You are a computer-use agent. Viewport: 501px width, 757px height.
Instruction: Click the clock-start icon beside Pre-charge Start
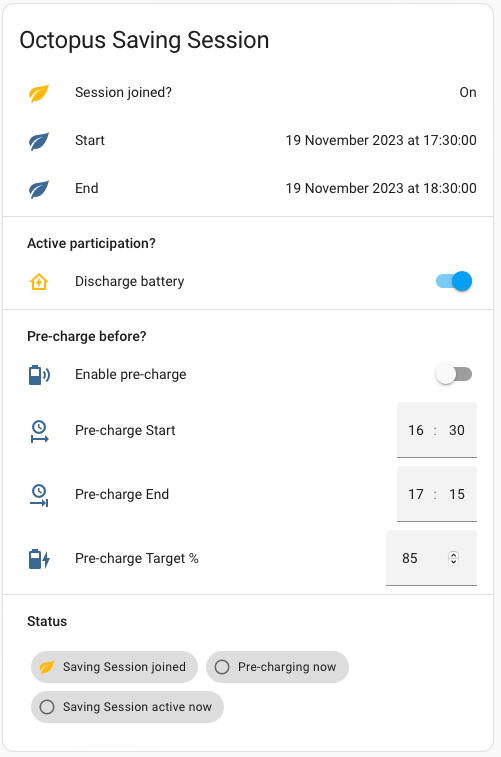(x=39, y=431)
